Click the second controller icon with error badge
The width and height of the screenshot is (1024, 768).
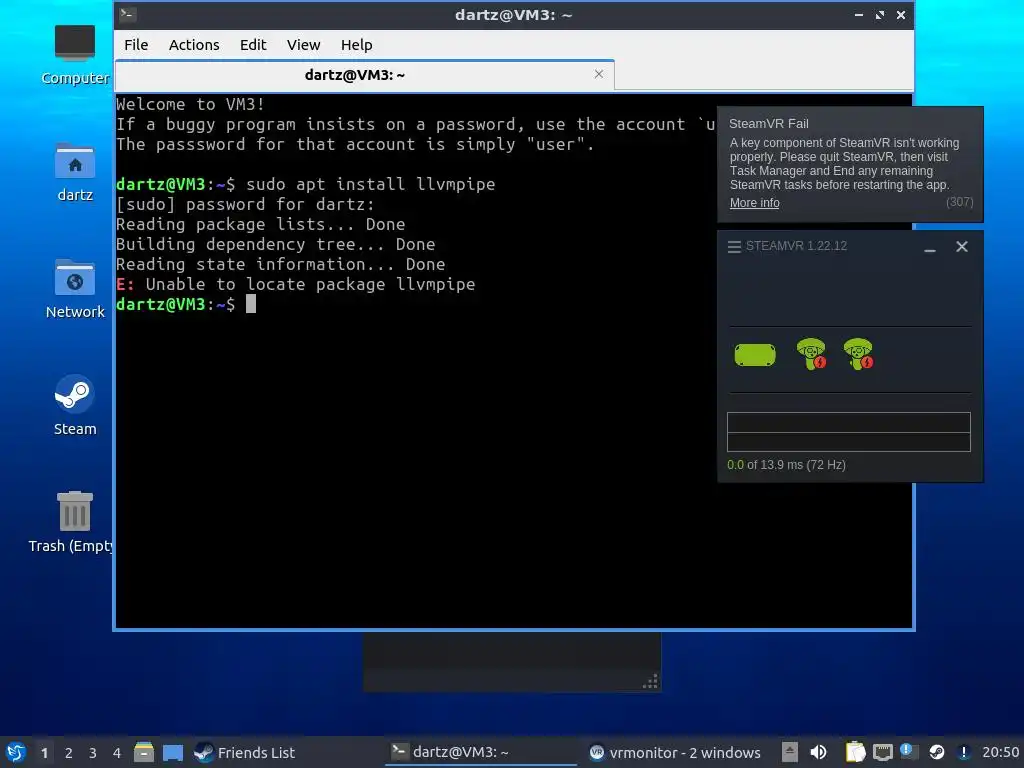(x=858, y=354)
